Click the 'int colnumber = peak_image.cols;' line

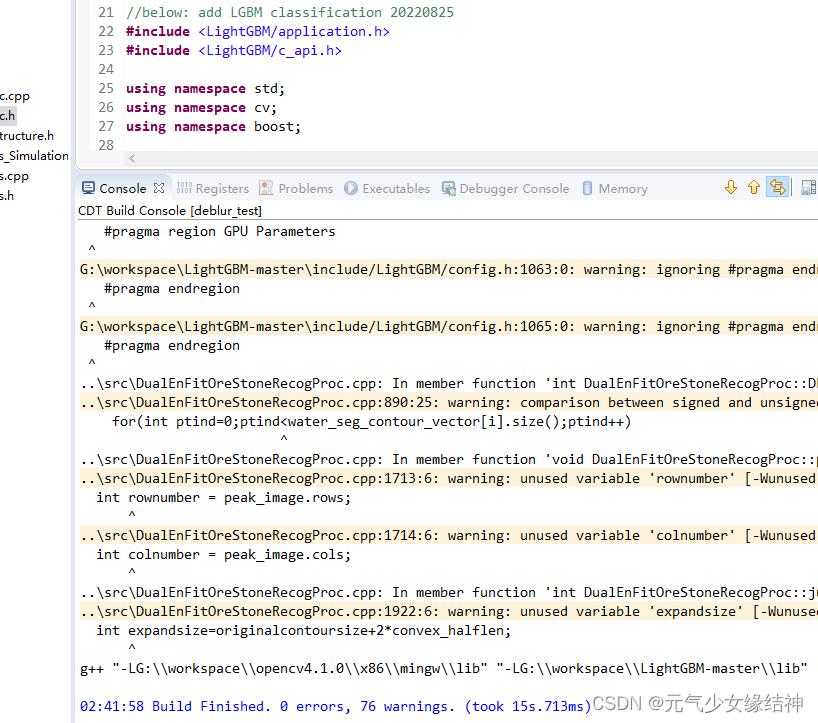coord(224,555)
